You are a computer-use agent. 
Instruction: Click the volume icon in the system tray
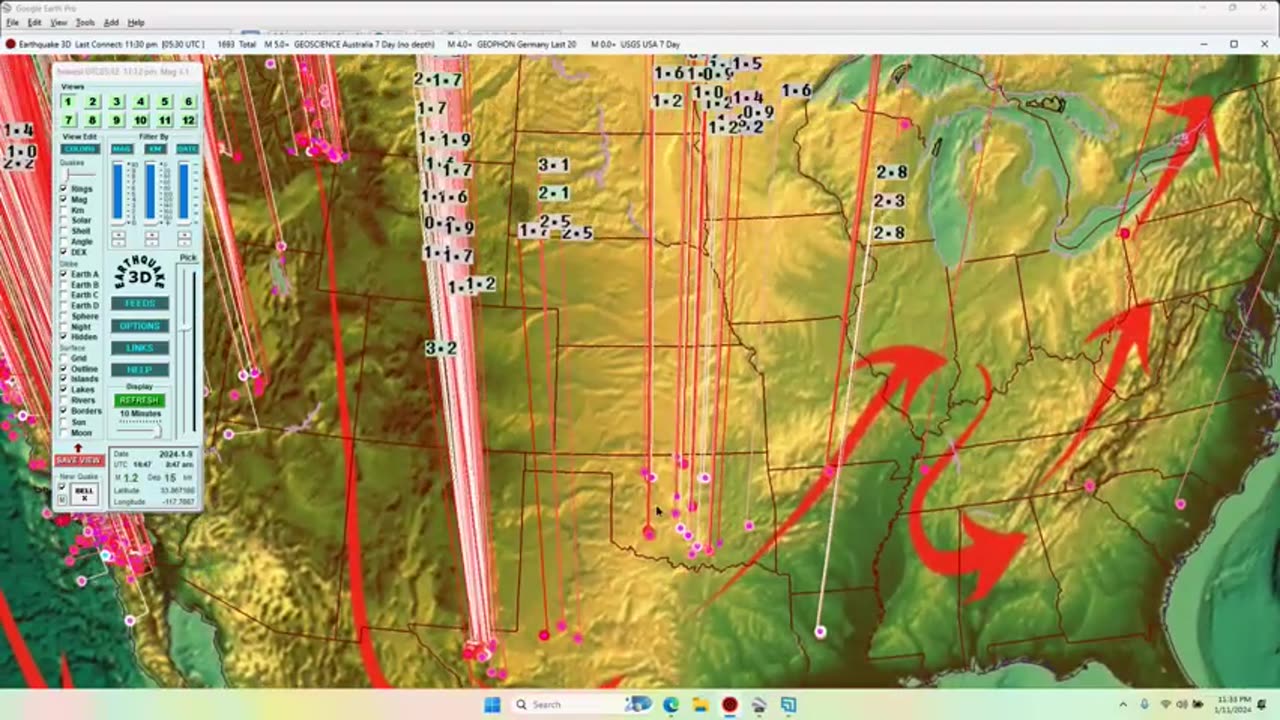click(1181, 705)
